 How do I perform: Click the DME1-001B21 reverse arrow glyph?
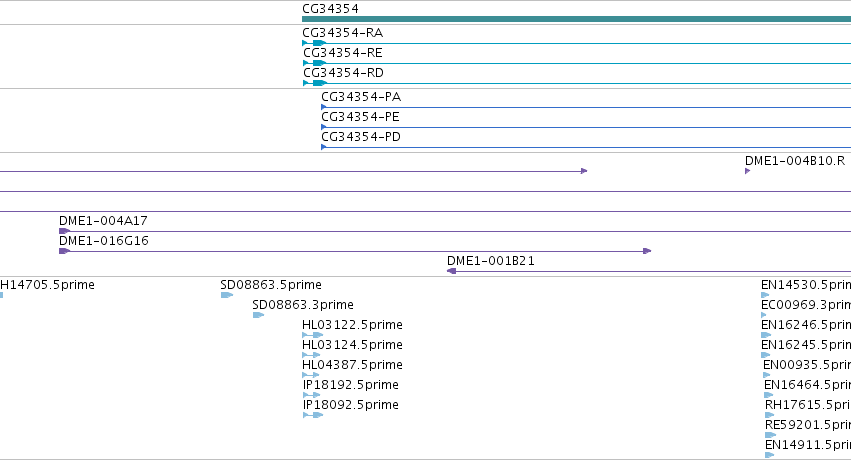point(452,272)
